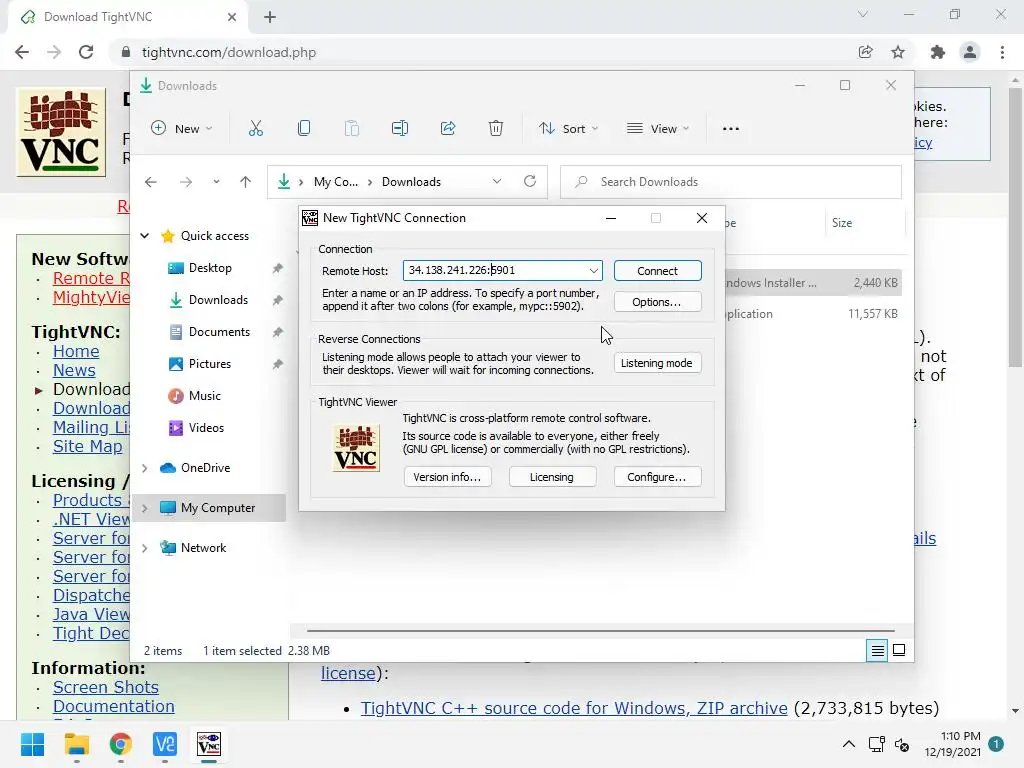Open TightVNC C++ source code ZIP link
This screenshot has width=1024, height=768.
pos(574,708)
